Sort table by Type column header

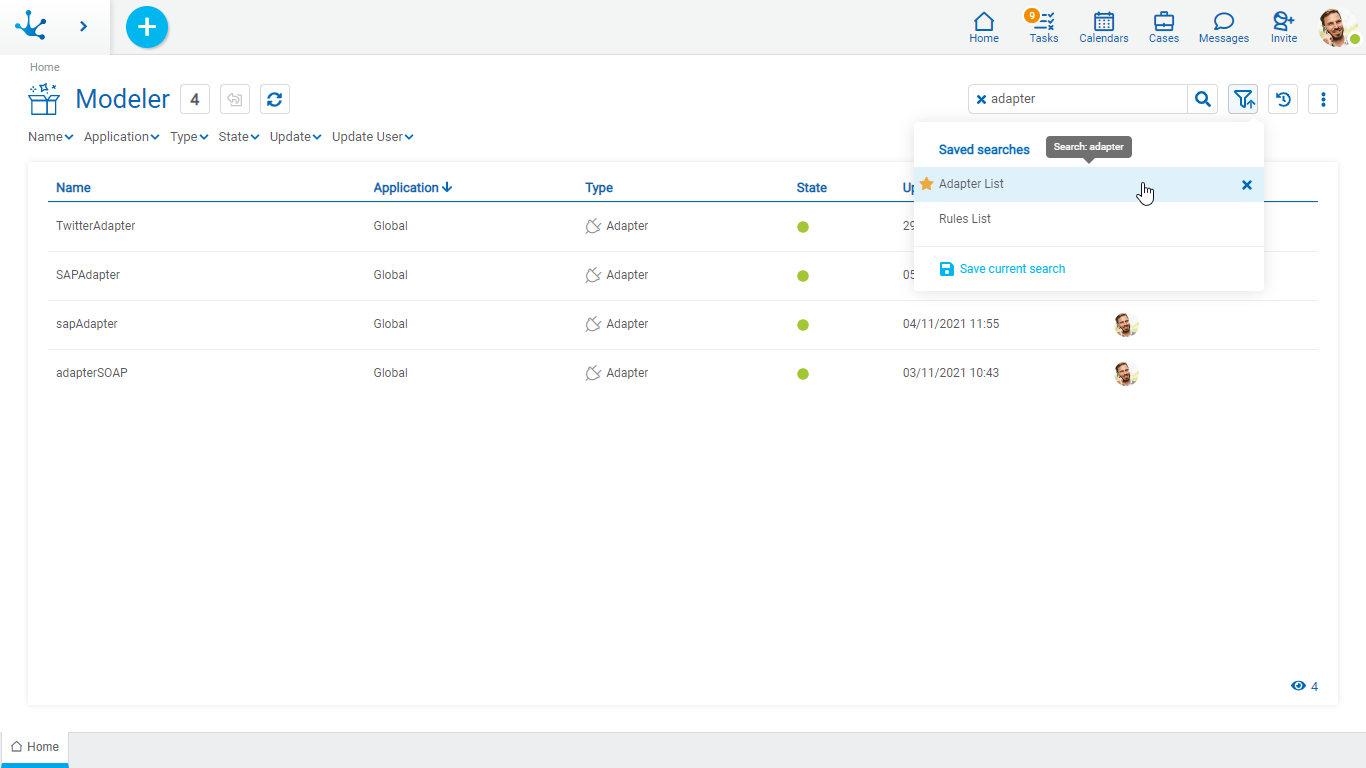[599, 187]
